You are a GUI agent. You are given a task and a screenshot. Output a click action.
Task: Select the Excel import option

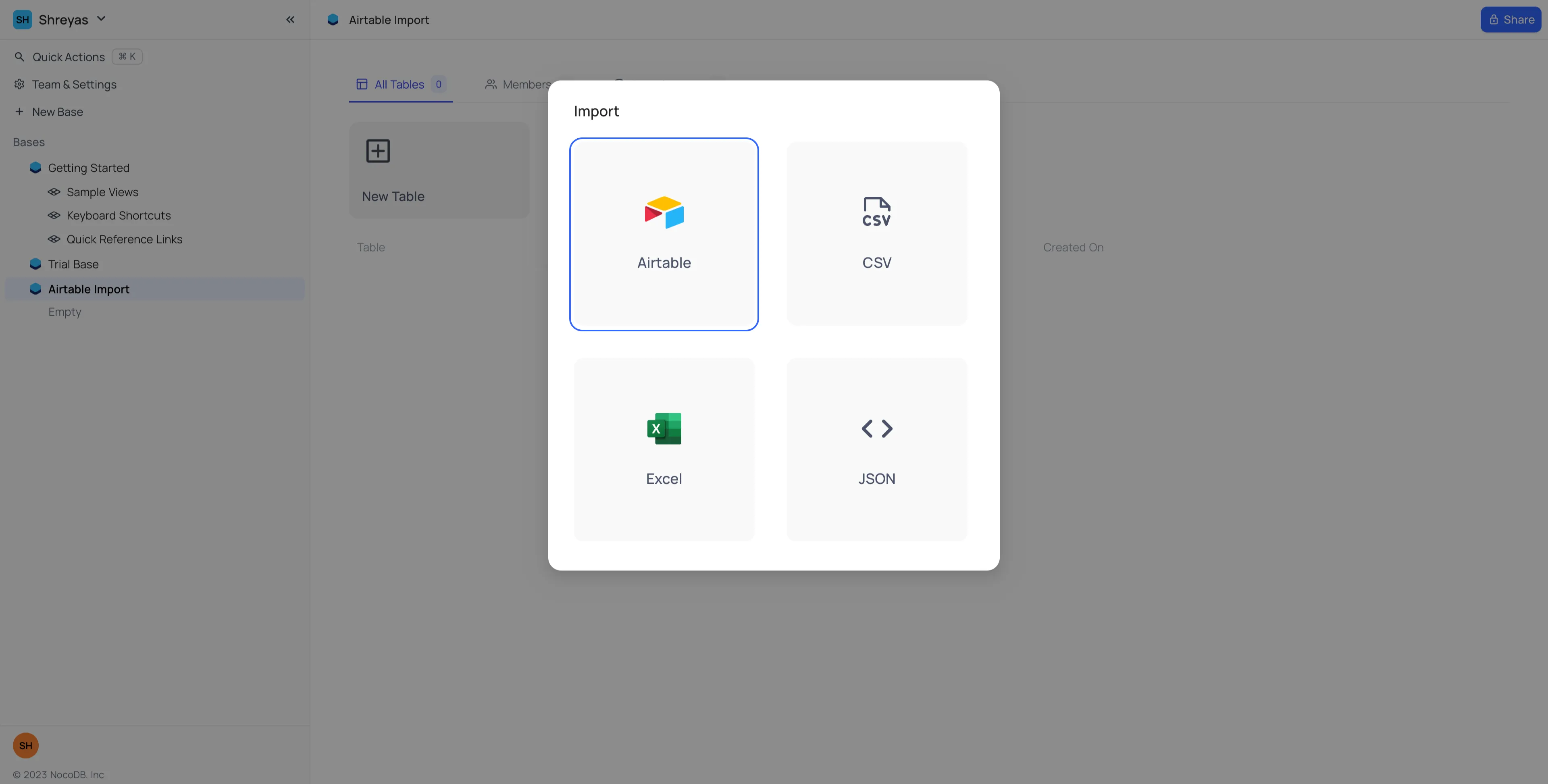point(663,449)
